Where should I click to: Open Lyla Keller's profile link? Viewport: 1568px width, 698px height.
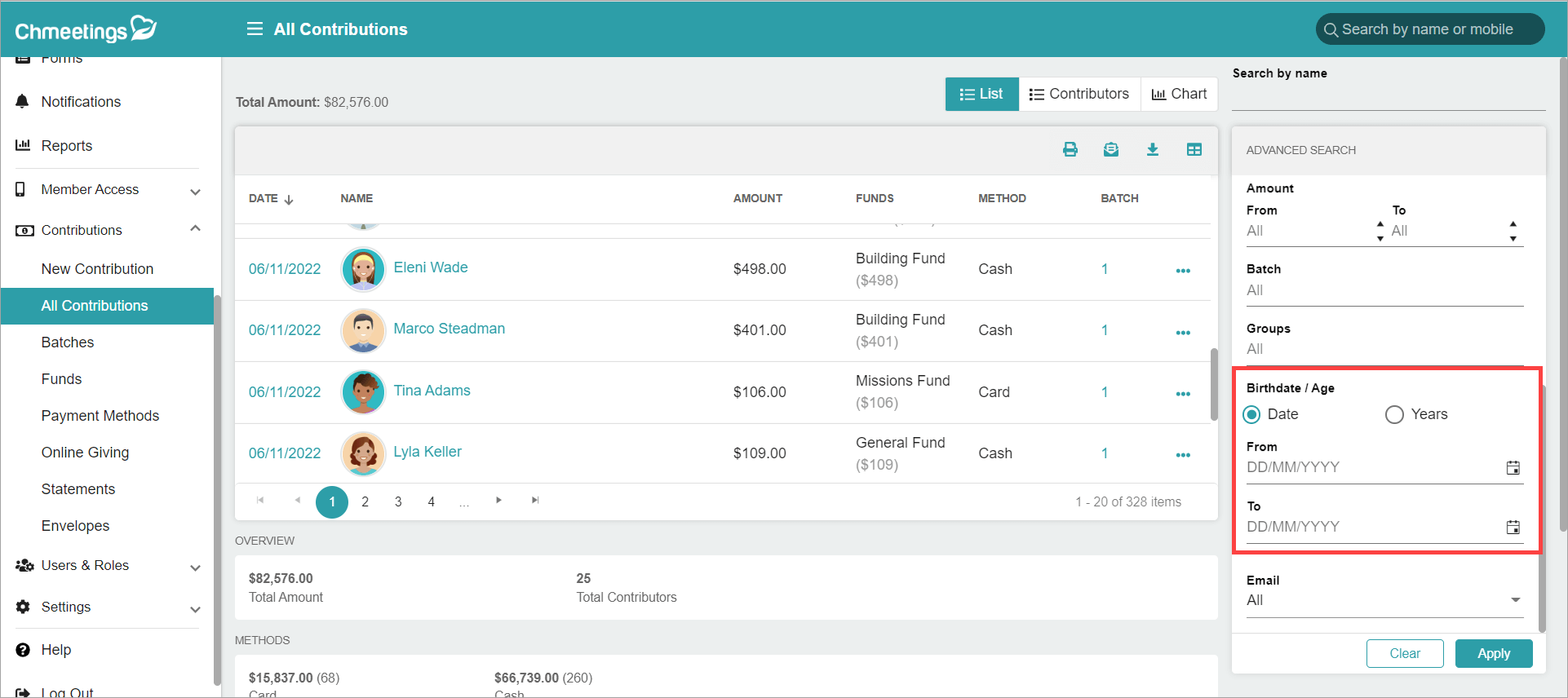coord(427,452)
